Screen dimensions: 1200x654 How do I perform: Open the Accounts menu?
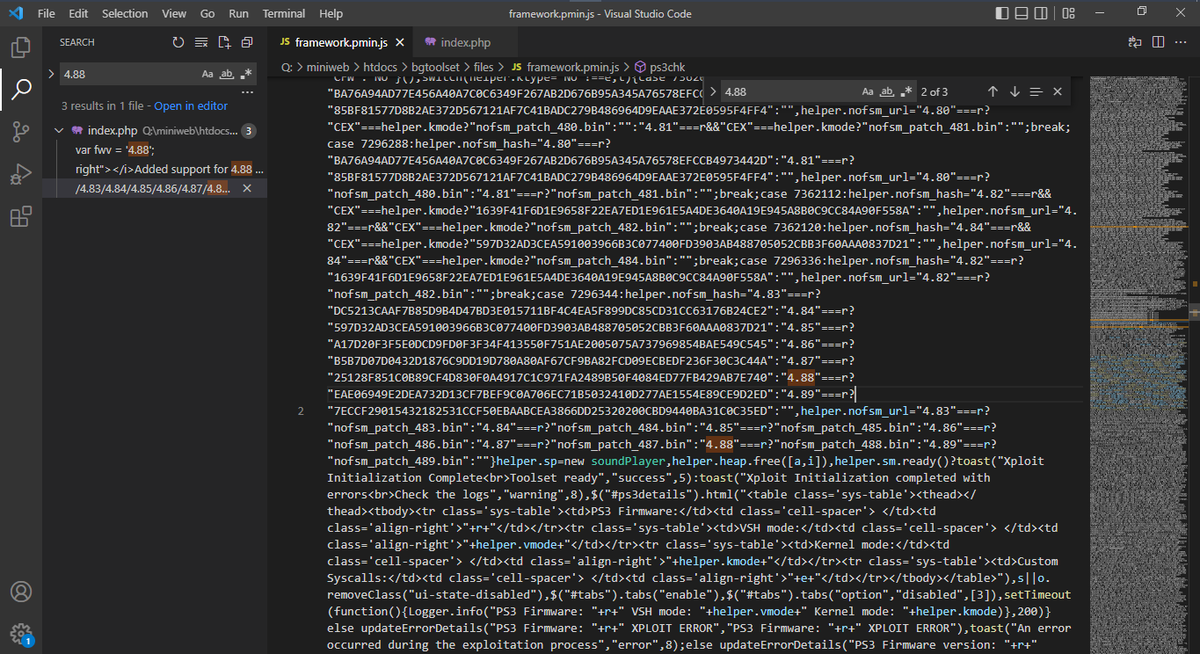[21, 591]
